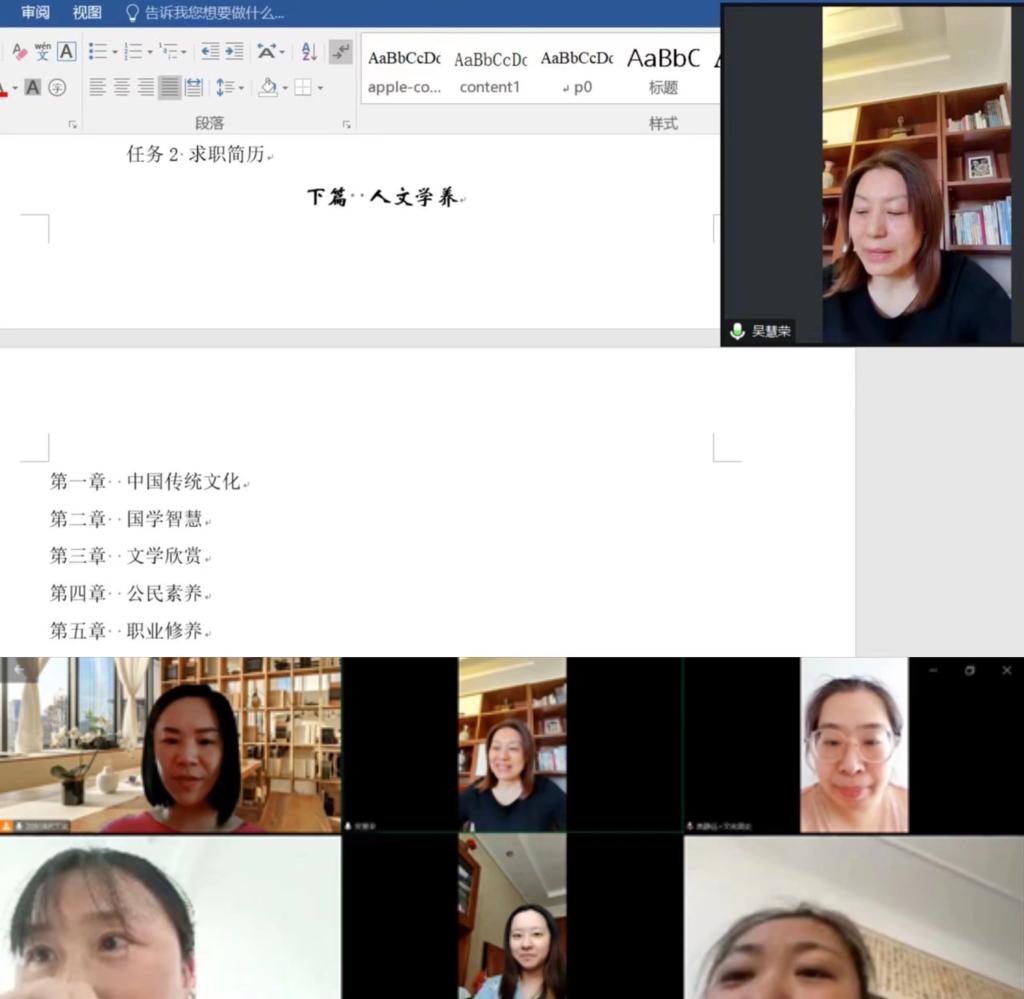Expand the Asian layout dropdown arrow
Screen dimensions: 1024x999
click(x=282, y=52)
